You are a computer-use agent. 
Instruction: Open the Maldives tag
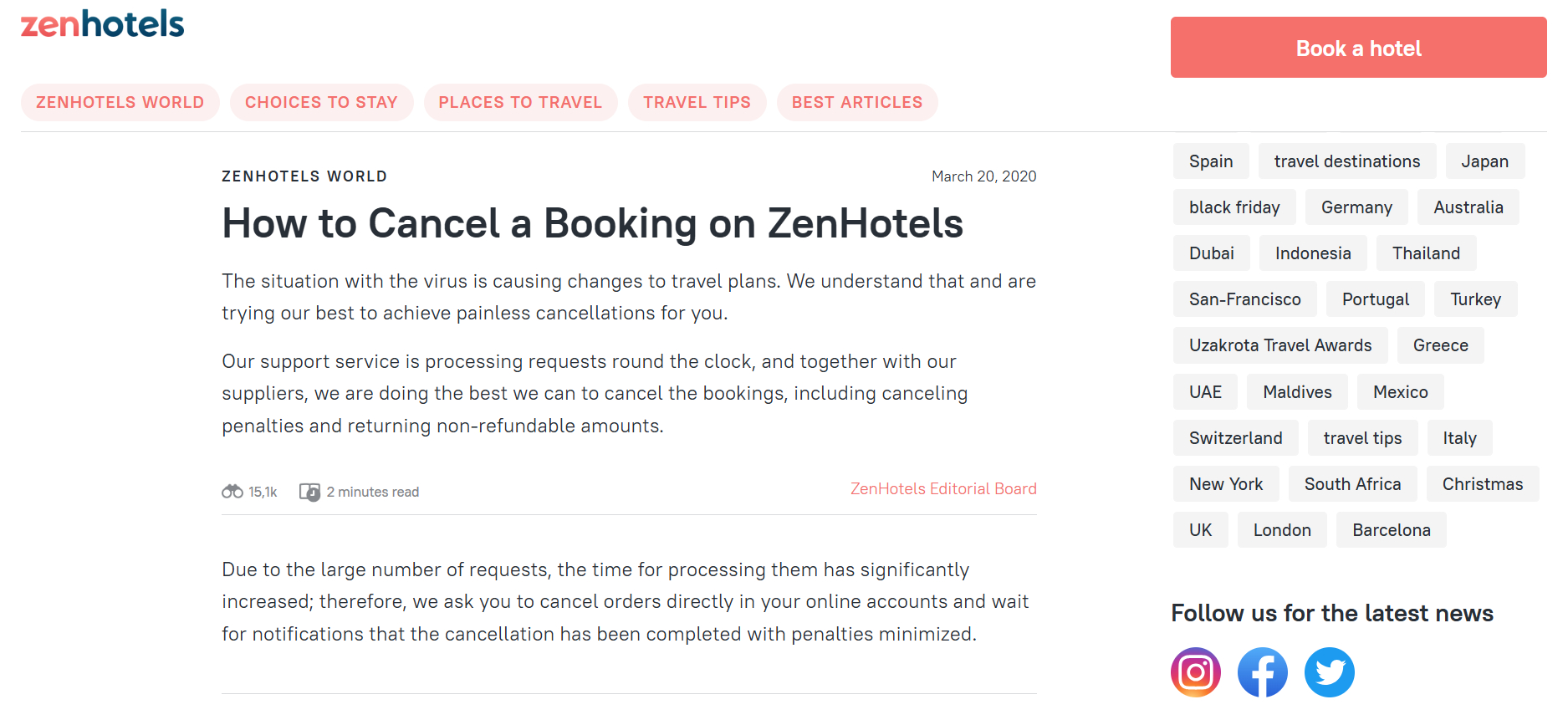click(x=1297, y=392)
